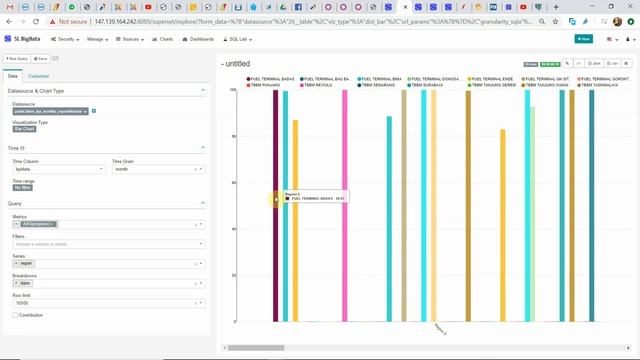
Task: Click the untitled chart title
Action: (x=238, y=64)
